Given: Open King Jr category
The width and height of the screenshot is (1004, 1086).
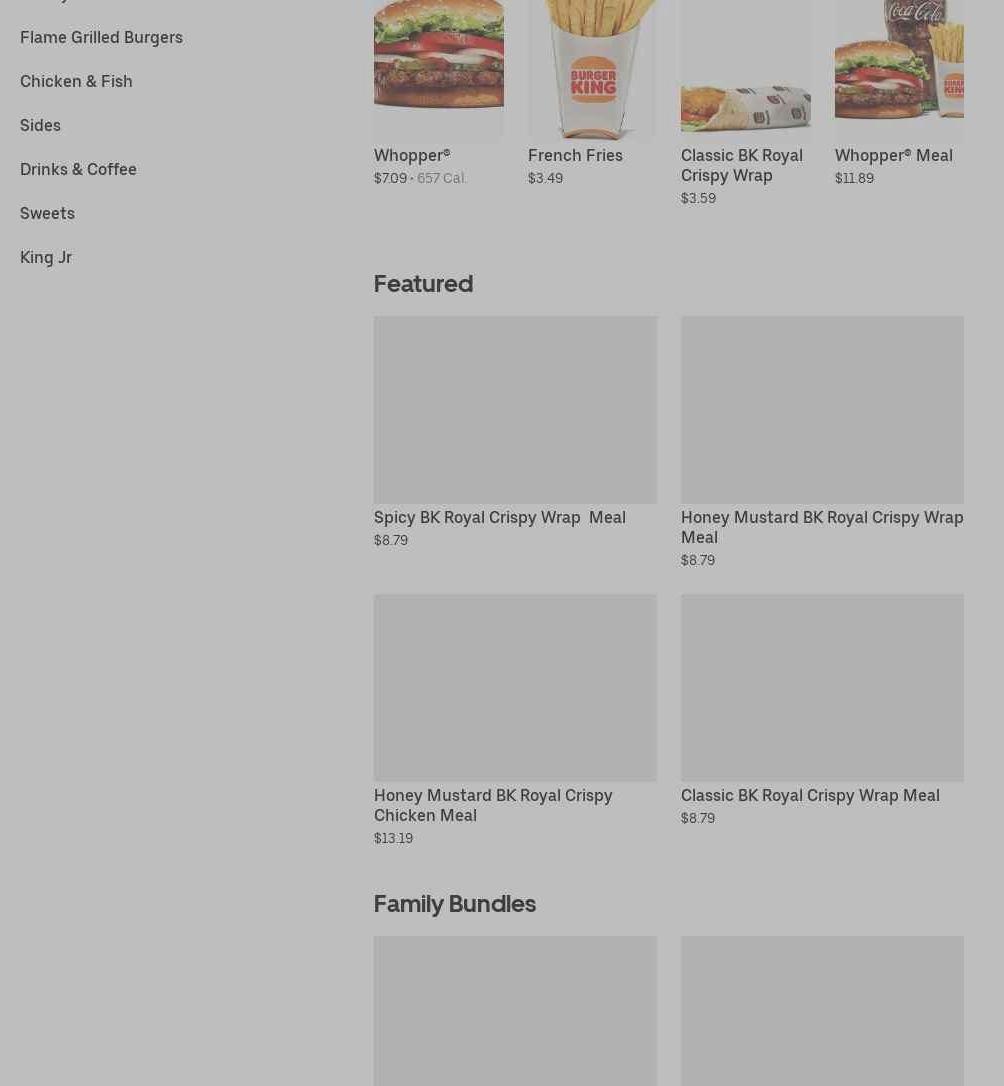Looking at the screenshot, I should click(46, 257).
